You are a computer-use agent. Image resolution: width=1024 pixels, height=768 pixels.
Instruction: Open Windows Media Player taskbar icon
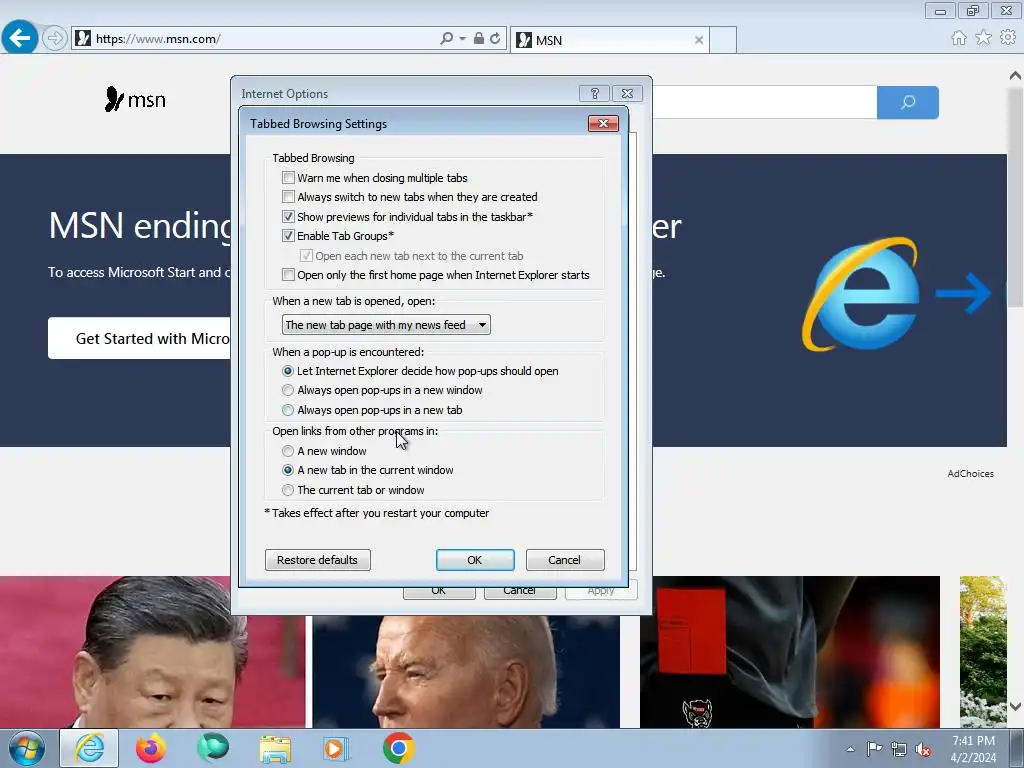(x=336, y=748)
